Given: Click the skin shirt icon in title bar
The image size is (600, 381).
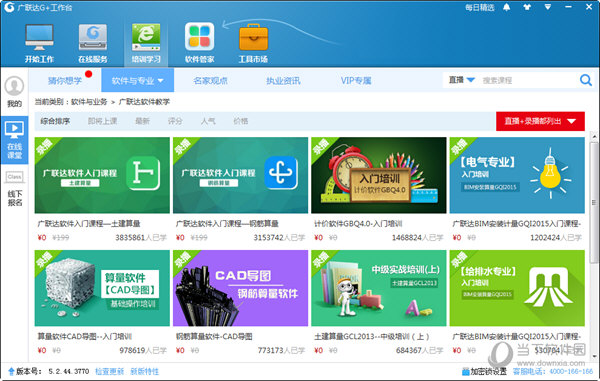Looking at the screenshot, I should point(527,7).
